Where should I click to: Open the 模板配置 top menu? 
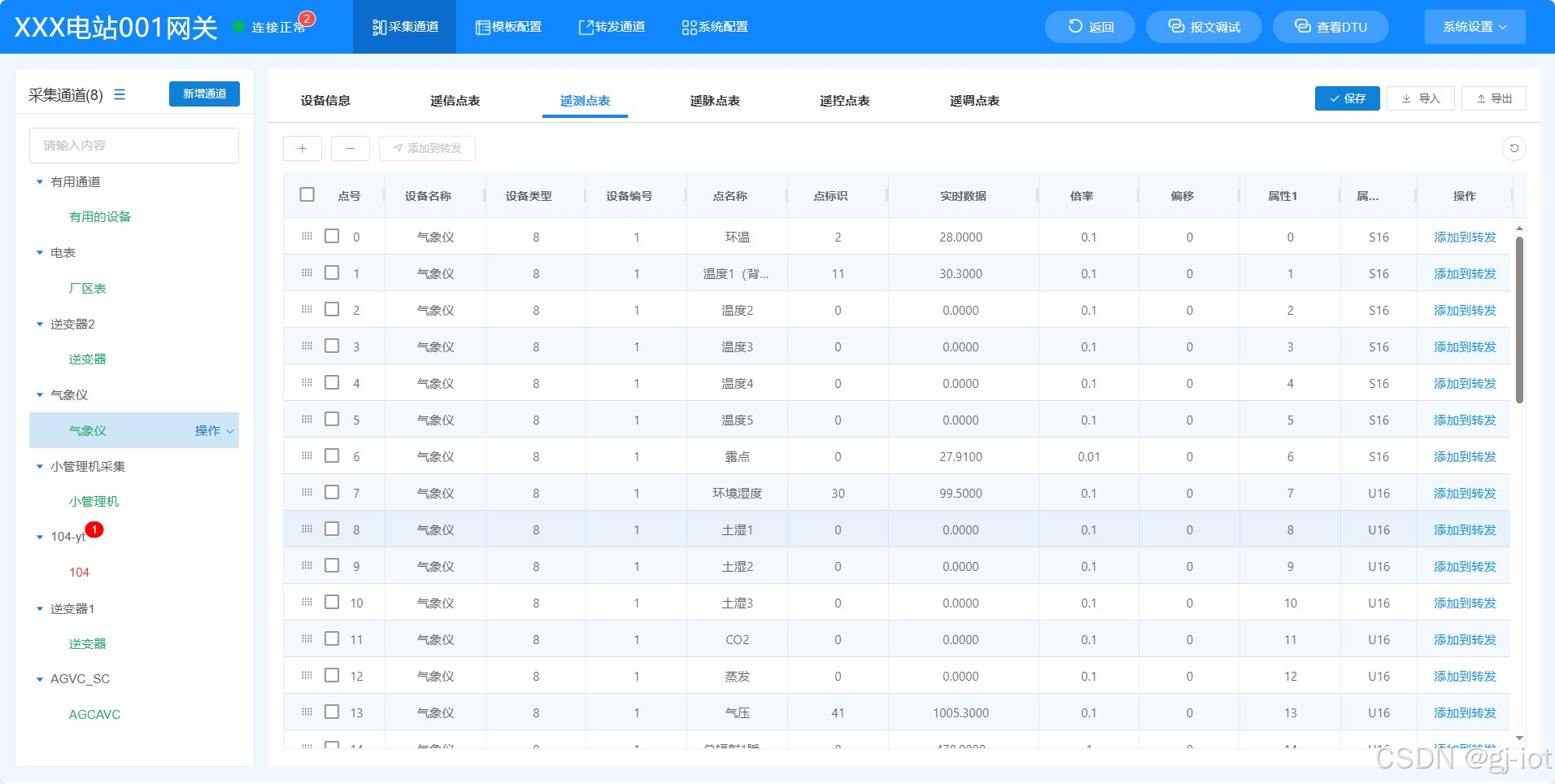coord(508,27)
